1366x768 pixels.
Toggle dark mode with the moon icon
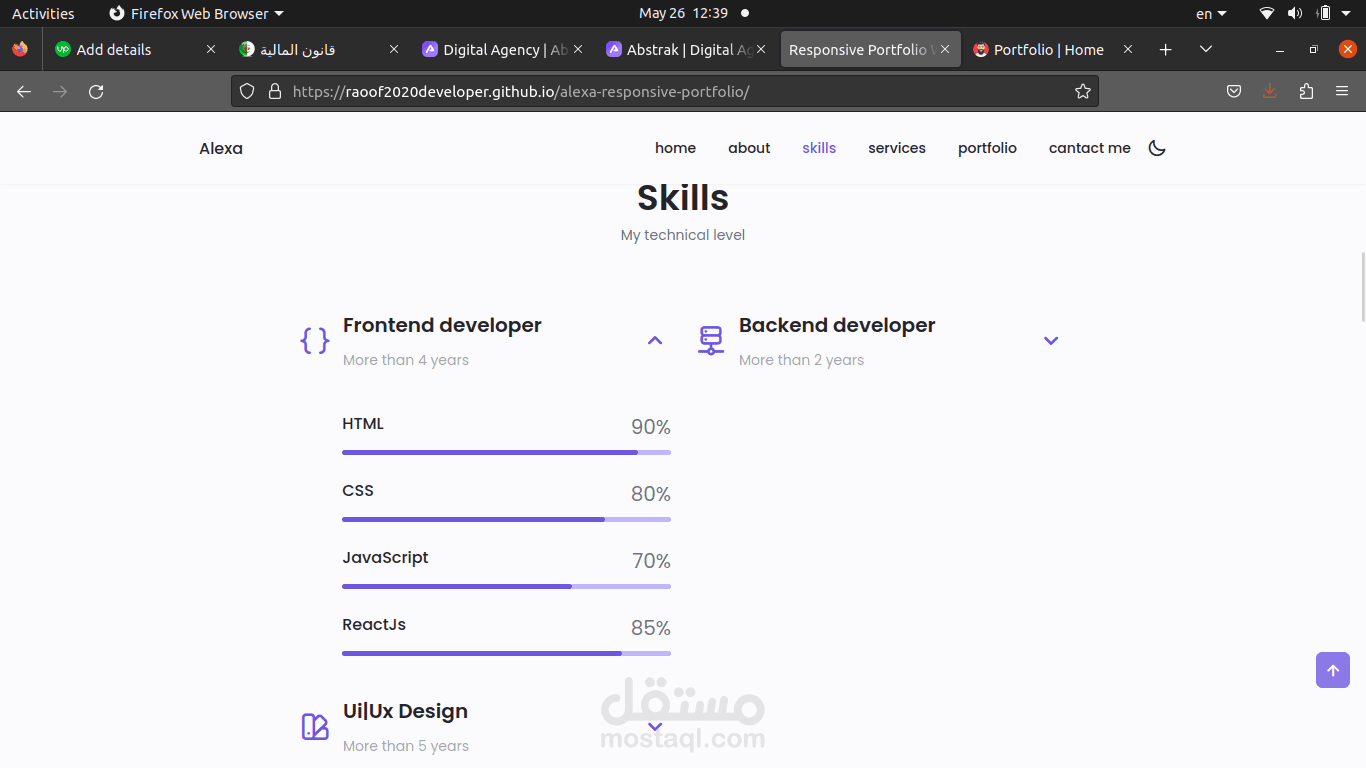(1157, 148)
